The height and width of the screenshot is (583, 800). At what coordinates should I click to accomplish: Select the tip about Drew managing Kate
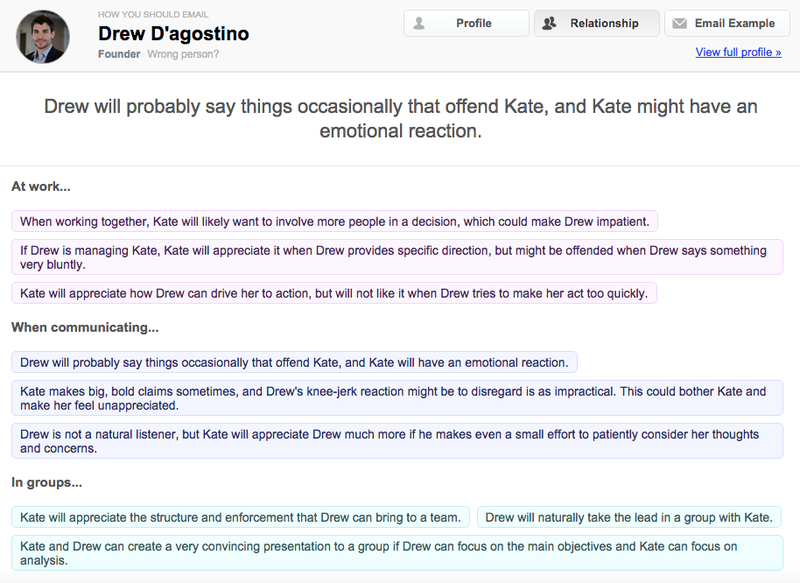click(397, 257)
